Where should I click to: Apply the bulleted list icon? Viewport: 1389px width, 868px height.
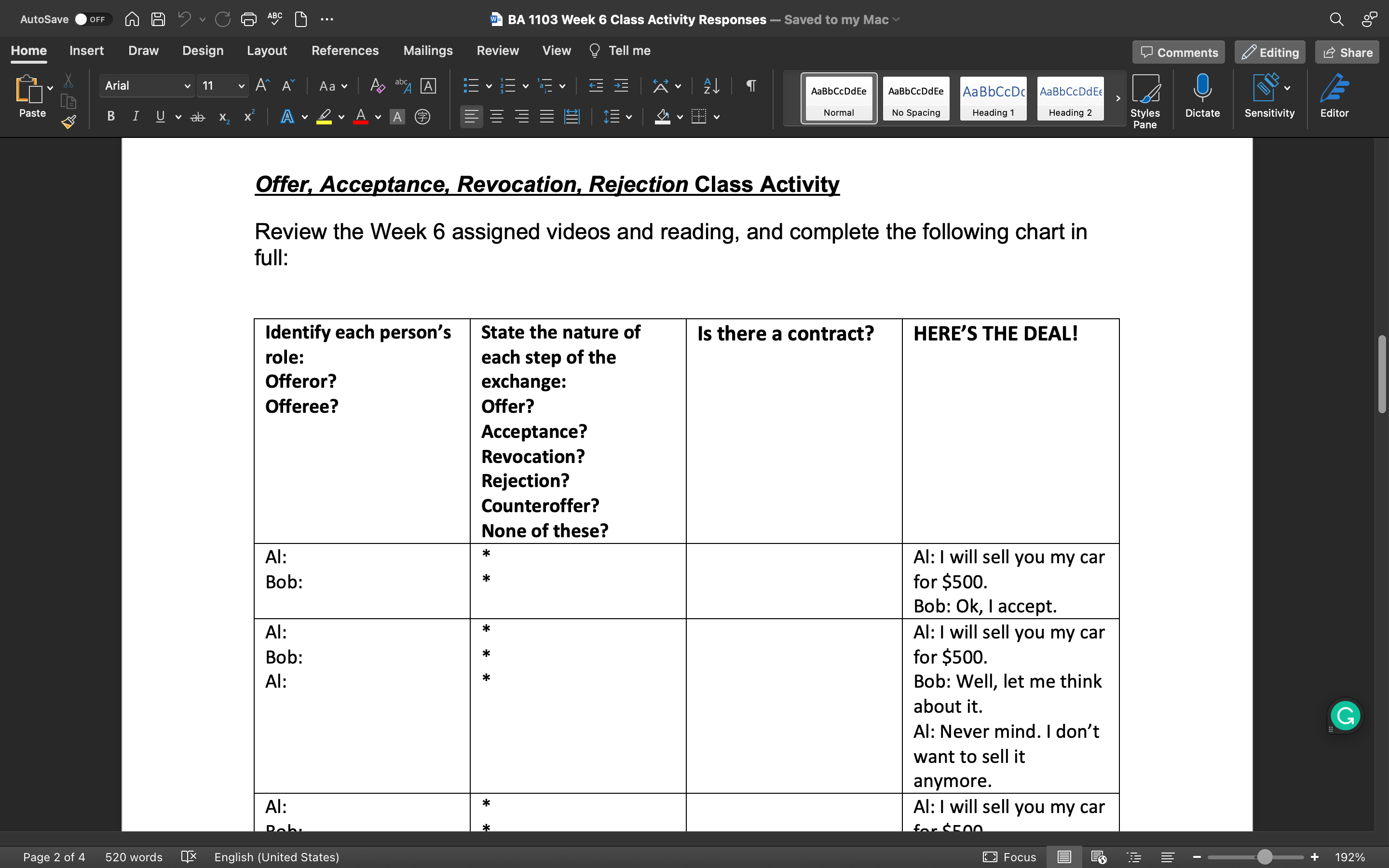471,85
